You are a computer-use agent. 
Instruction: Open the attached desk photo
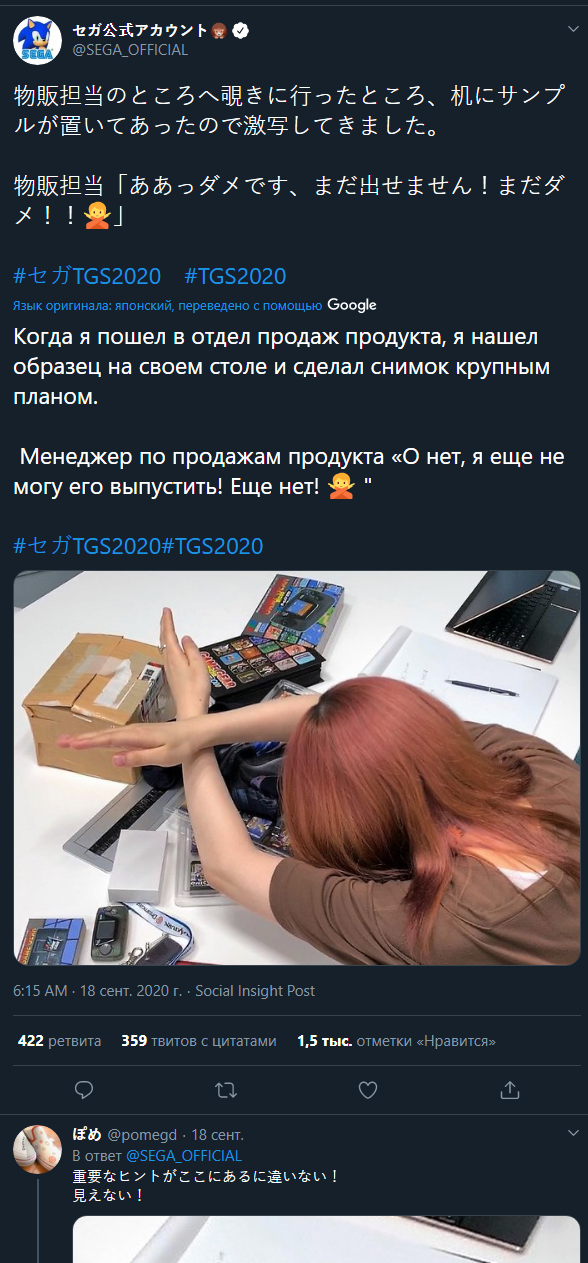pos(297,768)
